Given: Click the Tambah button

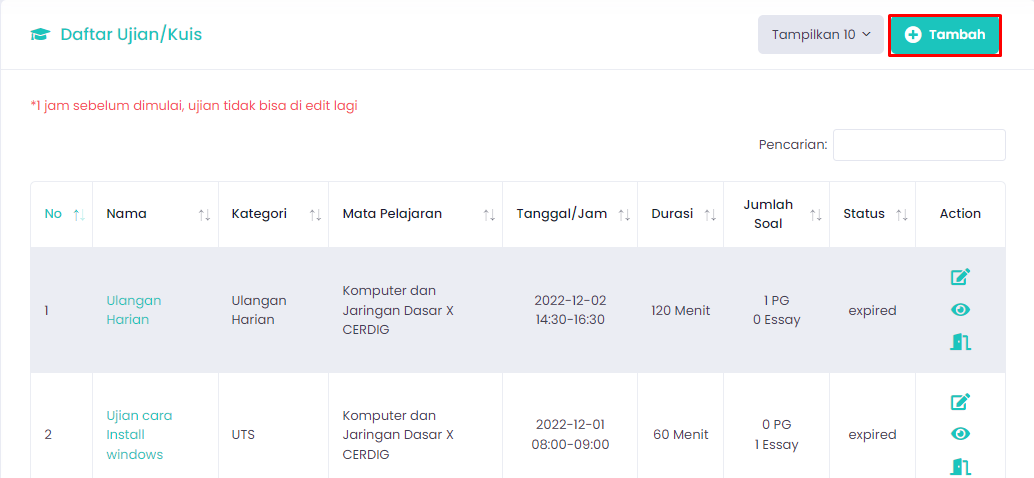Looking at the screenshot, I should [944, 35].
